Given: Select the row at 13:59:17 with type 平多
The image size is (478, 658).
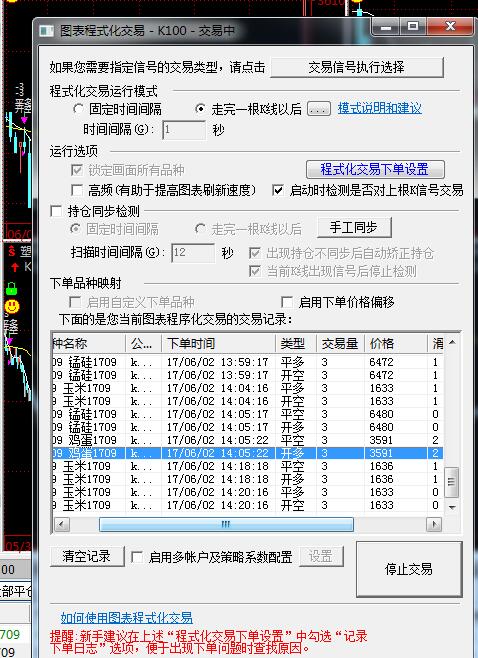Looking at the screenshot, I should (248, 362).
